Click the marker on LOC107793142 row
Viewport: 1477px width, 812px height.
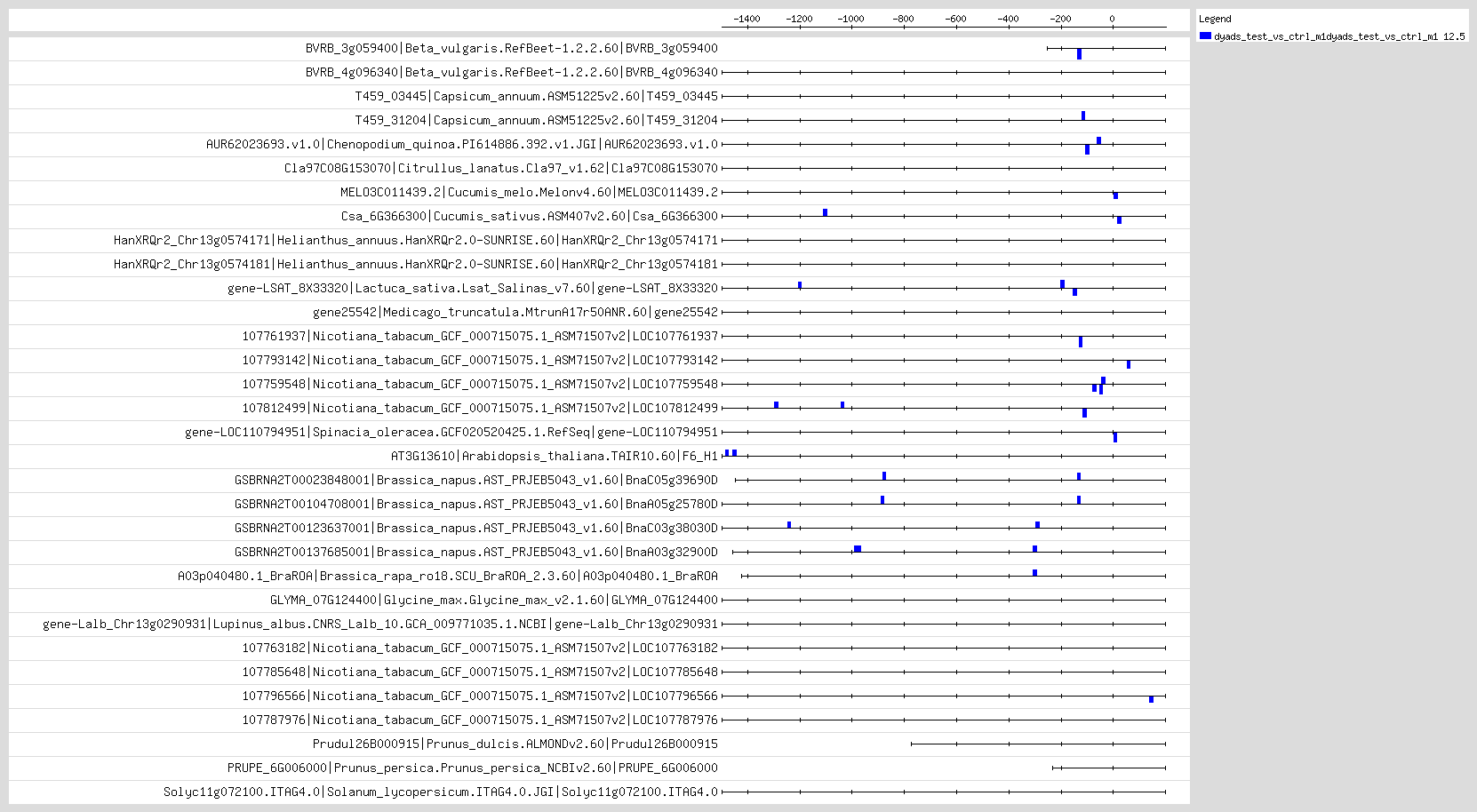1129,364
